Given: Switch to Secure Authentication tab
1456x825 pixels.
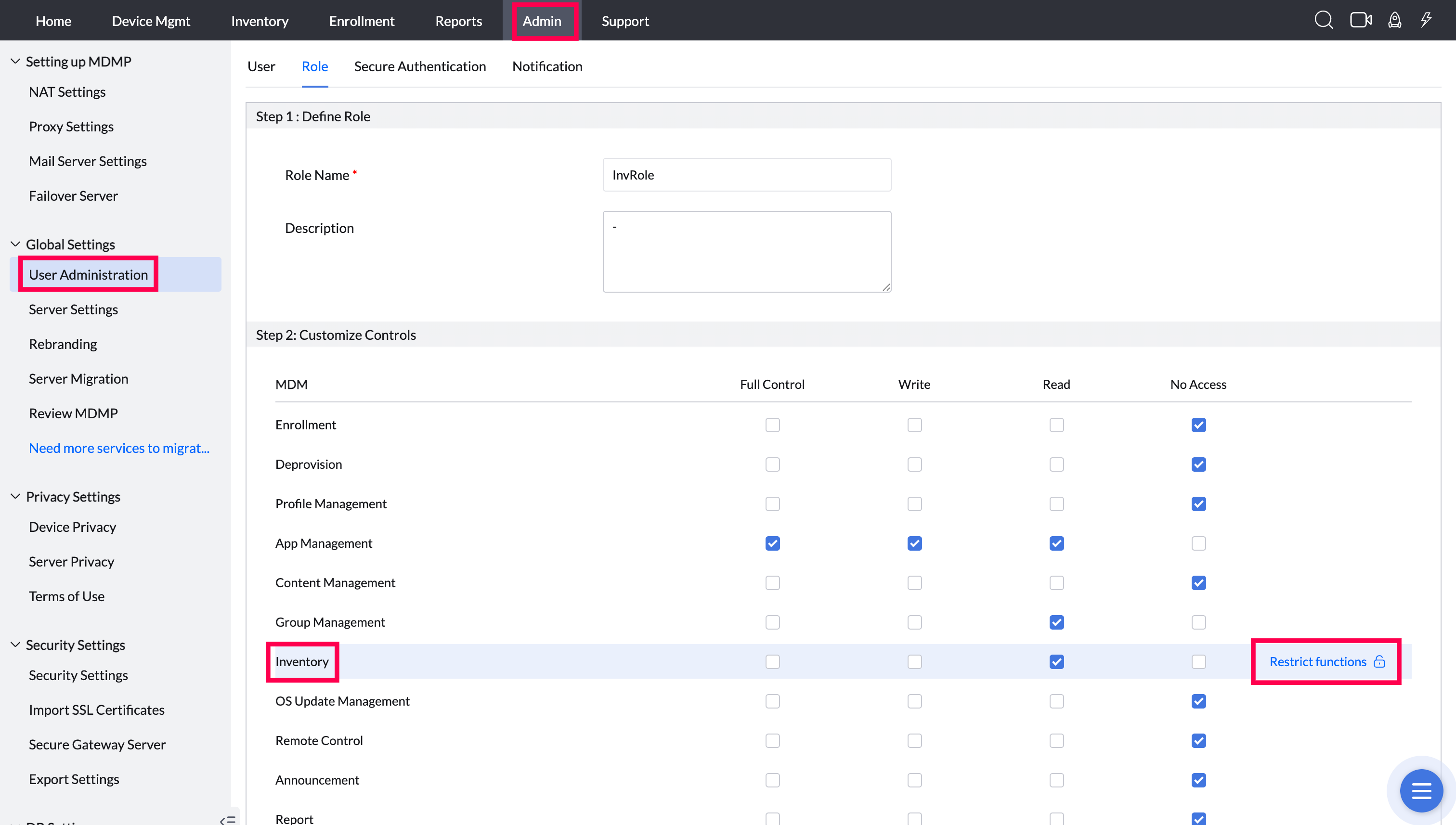Looking at the screenshot, I should pos(419,66).
